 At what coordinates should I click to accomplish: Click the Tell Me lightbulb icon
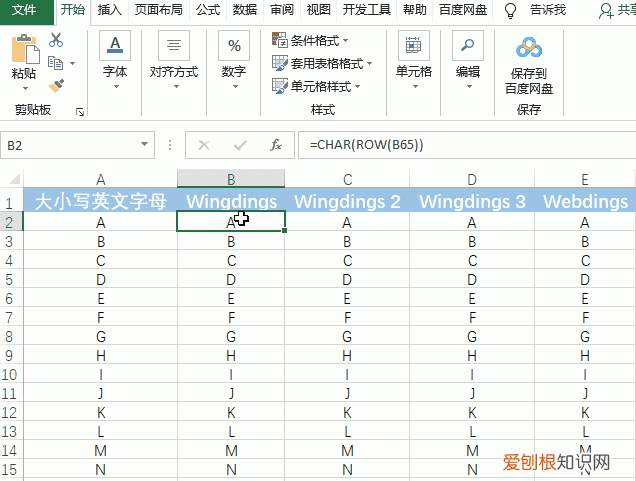510,11
